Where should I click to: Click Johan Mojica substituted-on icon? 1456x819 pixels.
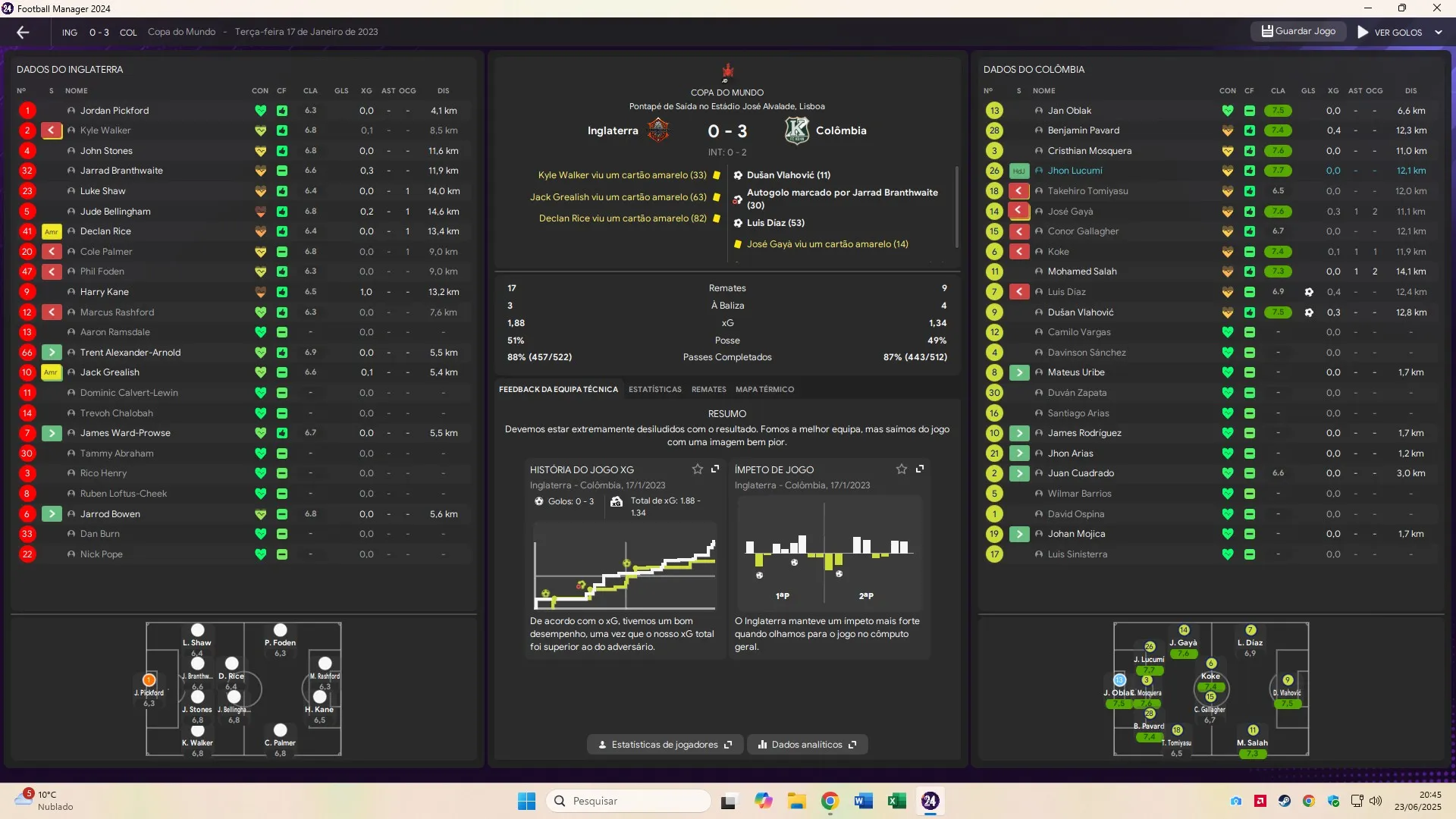pos(1018,534)
